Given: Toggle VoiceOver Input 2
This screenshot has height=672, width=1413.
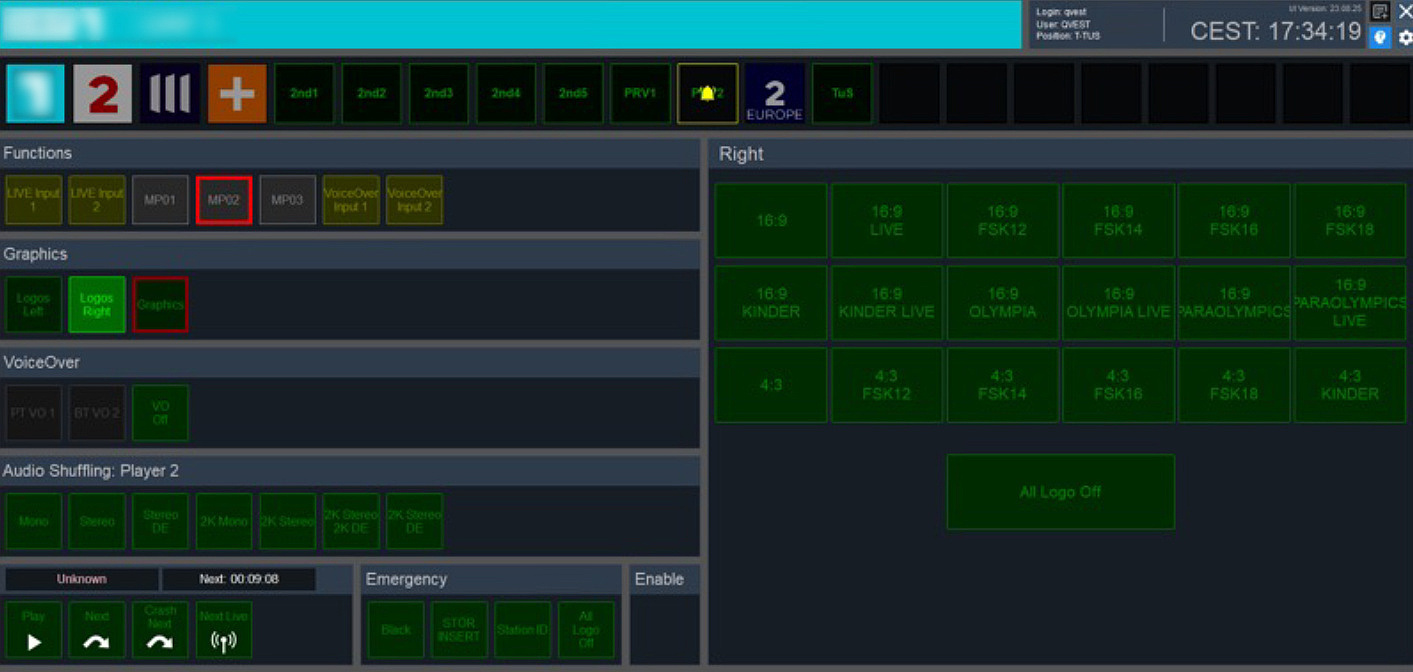Looking at the screenshot, I should pyautogui.click(x=414, y=200).
